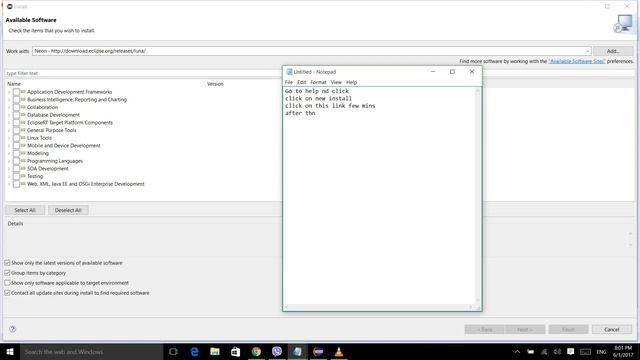The width and height of the screenshot is (640, 360).
Task: Toggle Show only the latest versions checkbox
Action: click(x=7, y=263)
